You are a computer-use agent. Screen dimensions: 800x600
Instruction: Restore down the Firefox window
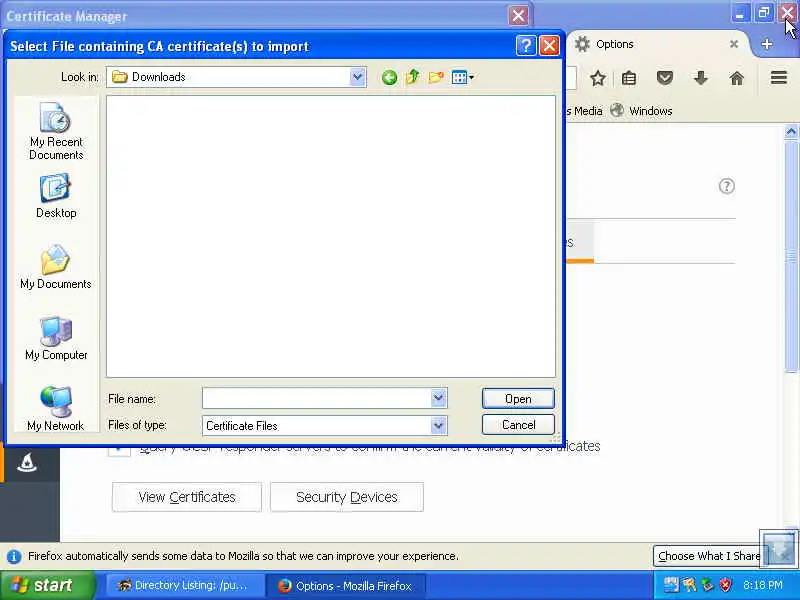(x=763, y=14)
